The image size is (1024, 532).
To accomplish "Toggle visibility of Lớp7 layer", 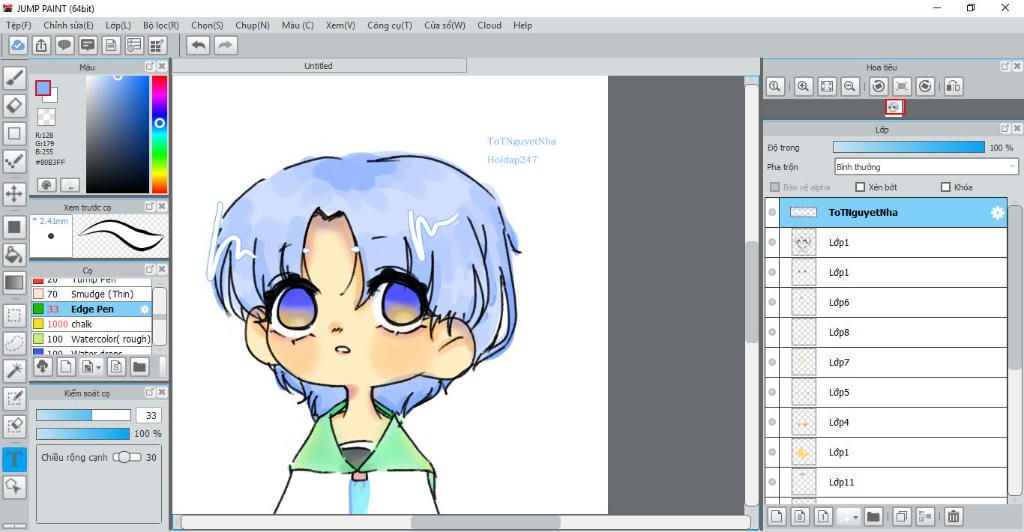I will pos(772,362).
